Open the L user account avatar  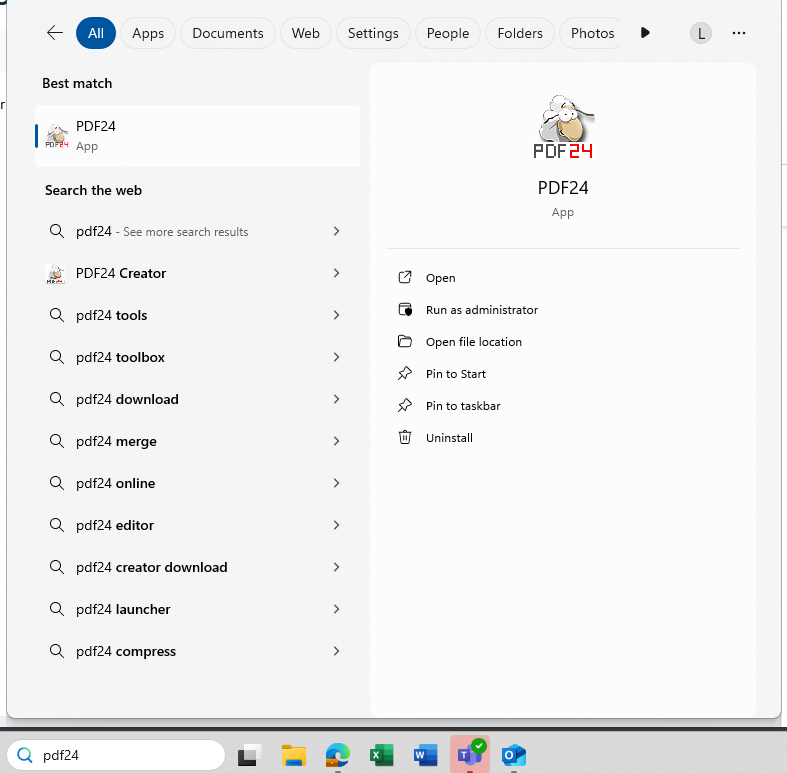click(701, 33)
